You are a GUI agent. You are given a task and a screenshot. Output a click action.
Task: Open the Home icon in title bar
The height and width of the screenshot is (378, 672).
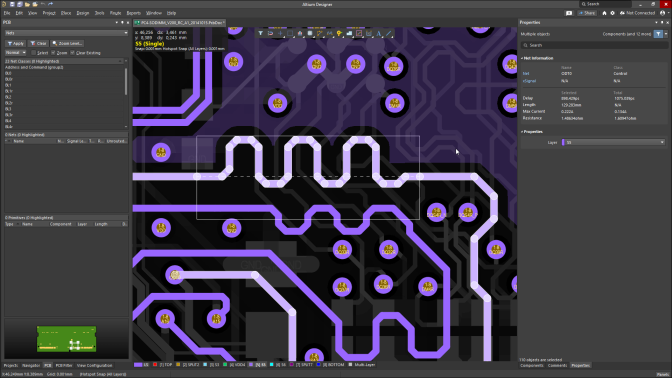pos(604,13)
